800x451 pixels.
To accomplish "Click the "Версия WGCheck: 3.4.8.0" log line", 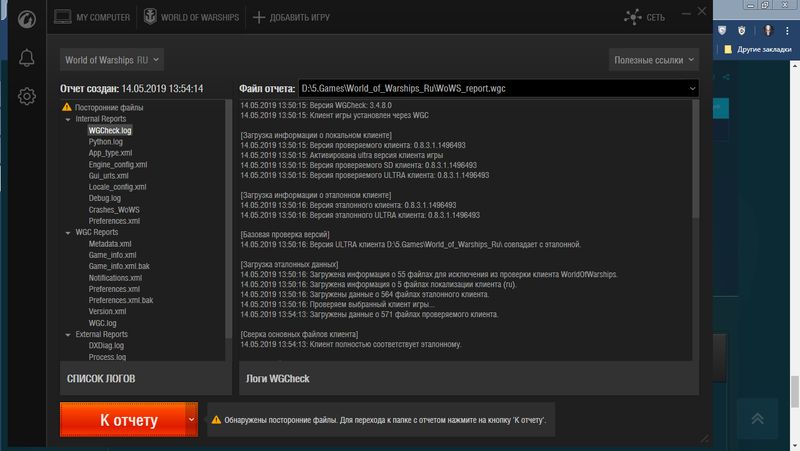I will [316, 105].
